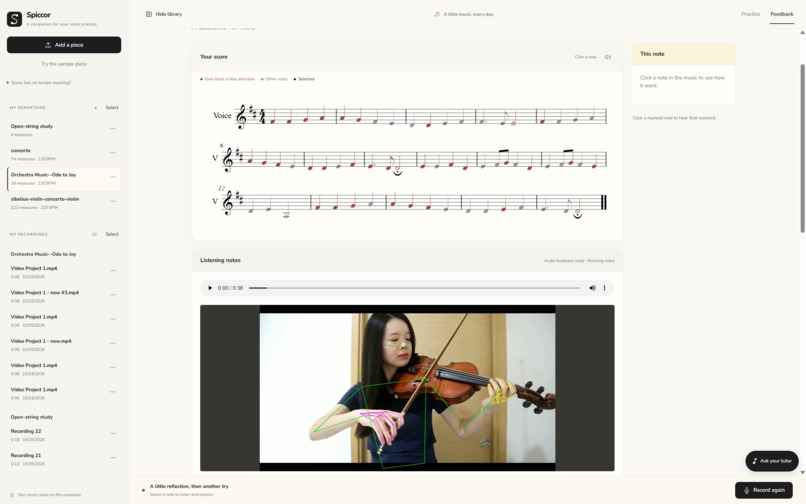Screen dimensions: 806x504
Task: Open options menu for Open-string study piece
Action: coord(113,129)
